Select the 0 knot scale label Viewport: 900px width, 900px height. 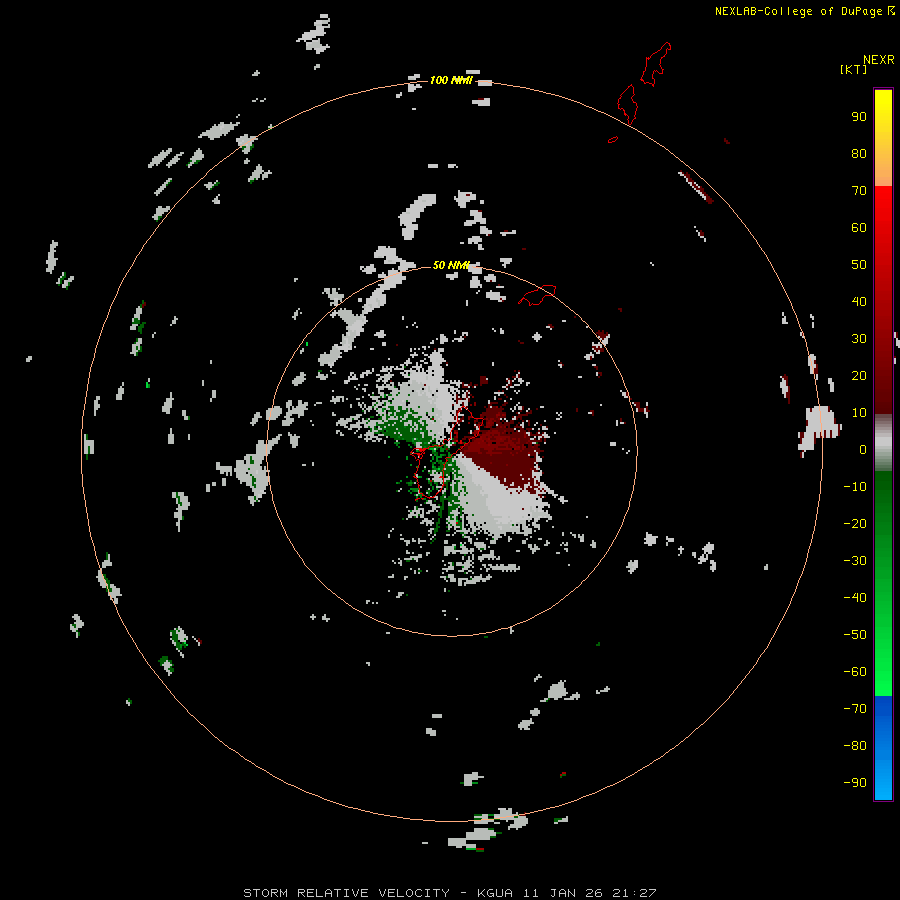pyautogui.click(x=863, y=449)
